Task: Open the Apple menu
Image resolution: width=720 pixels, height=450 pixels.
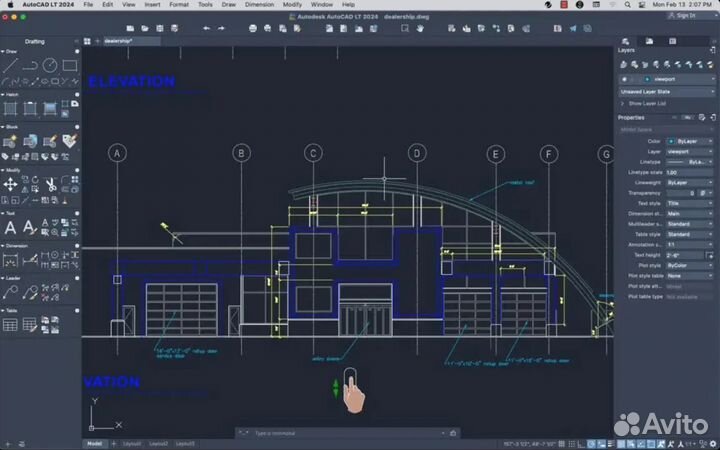Action: coord(10,5)
